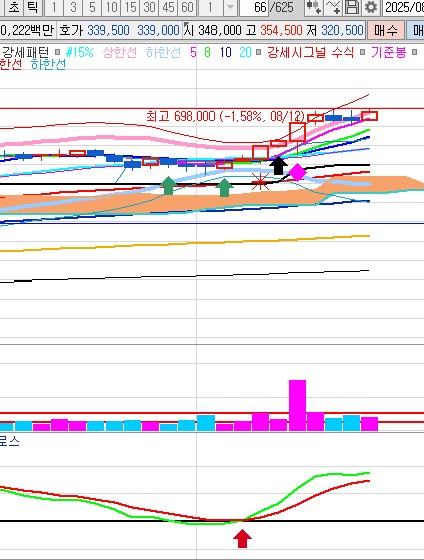Click bid price 339,000

pyautogui.click(x=158, y=30)
